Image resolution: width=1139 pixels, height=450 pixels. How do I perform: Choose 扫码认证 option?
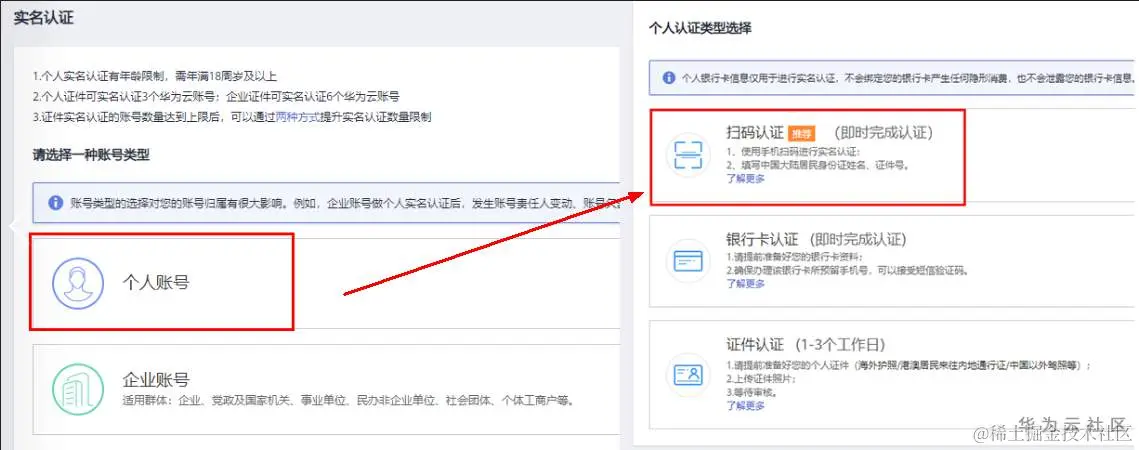pos(891,156)
